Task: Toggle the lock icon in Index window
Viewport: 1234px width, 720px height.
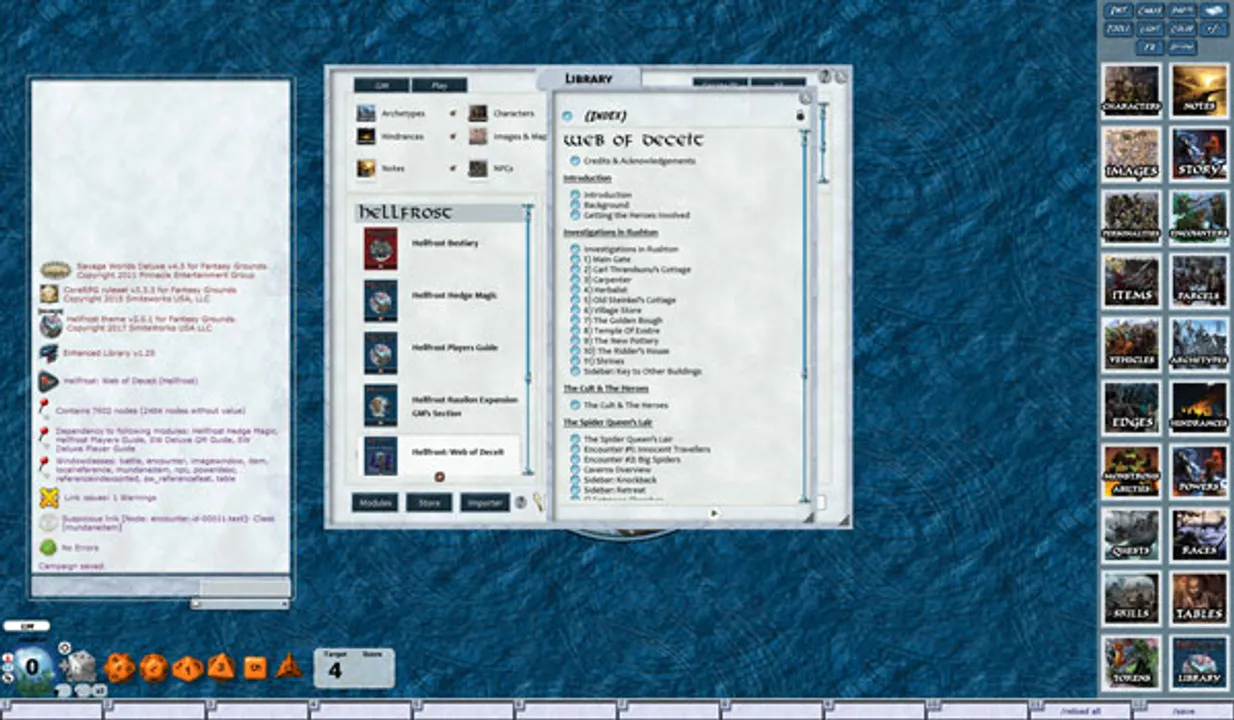Action: coord(800,116)
